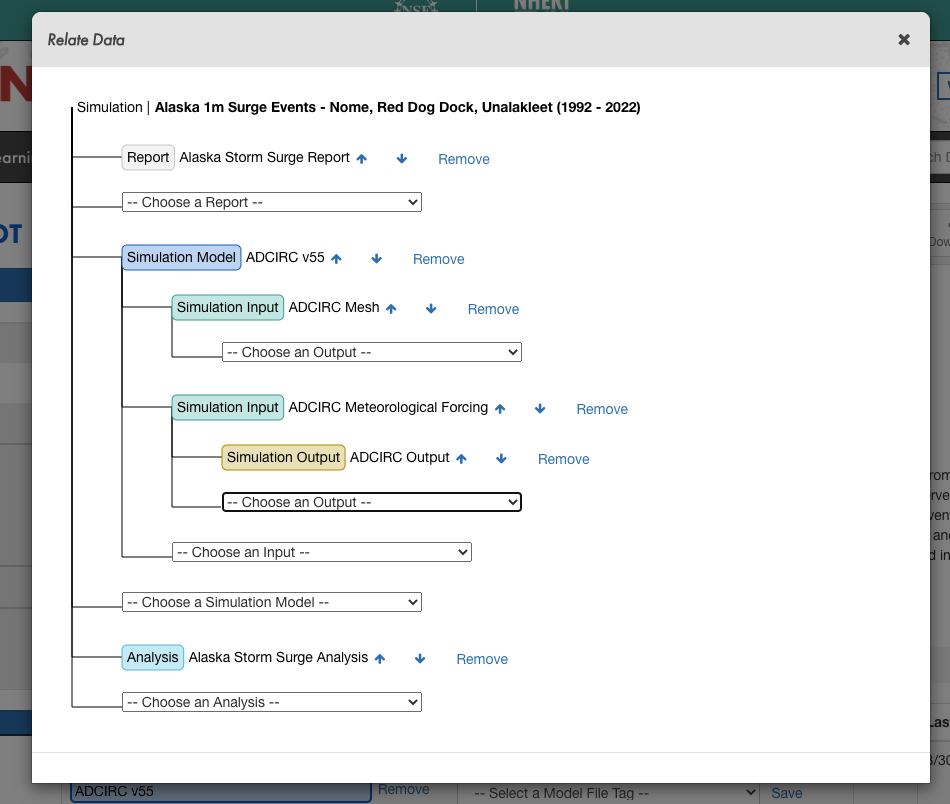This screenshot has width=950, height=804.
Task: Move Alaska Storm Surge Report down
Action: click(x=401, y=158)
